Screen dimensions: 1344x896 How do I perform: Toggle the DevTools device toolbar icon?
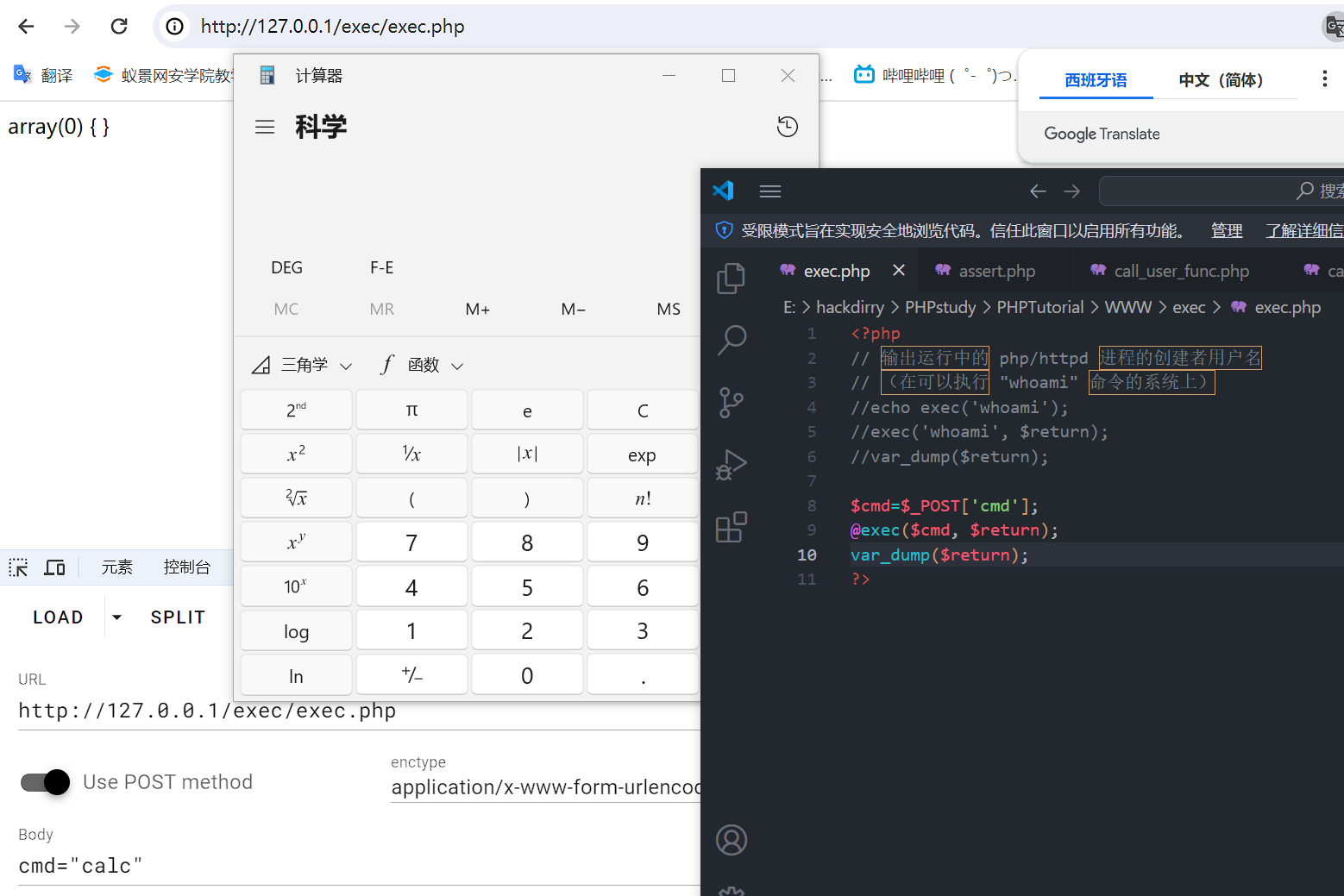click(55, 567)
